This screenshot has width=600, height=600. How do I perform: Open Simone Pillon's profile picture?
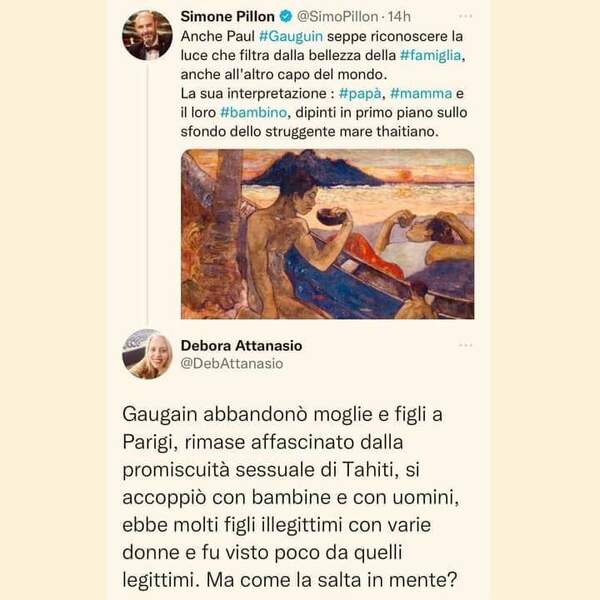point(147,35)
